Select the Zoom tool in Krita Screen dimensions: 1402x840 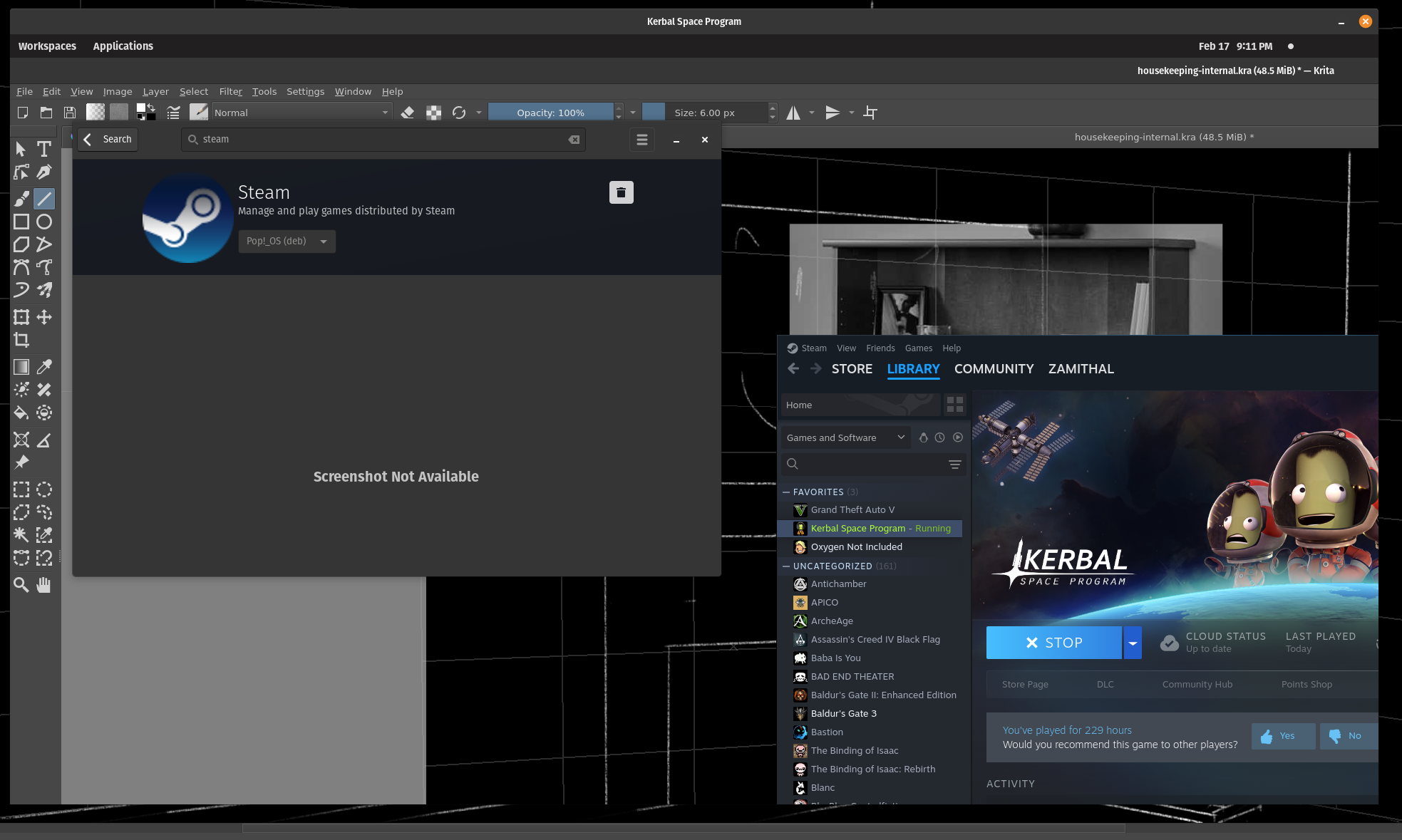21,585
